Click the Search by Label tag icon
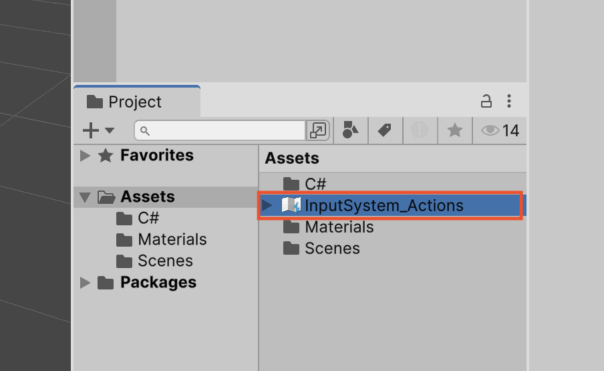The height and width of the screenshot is (371, 604). [384, 130]
